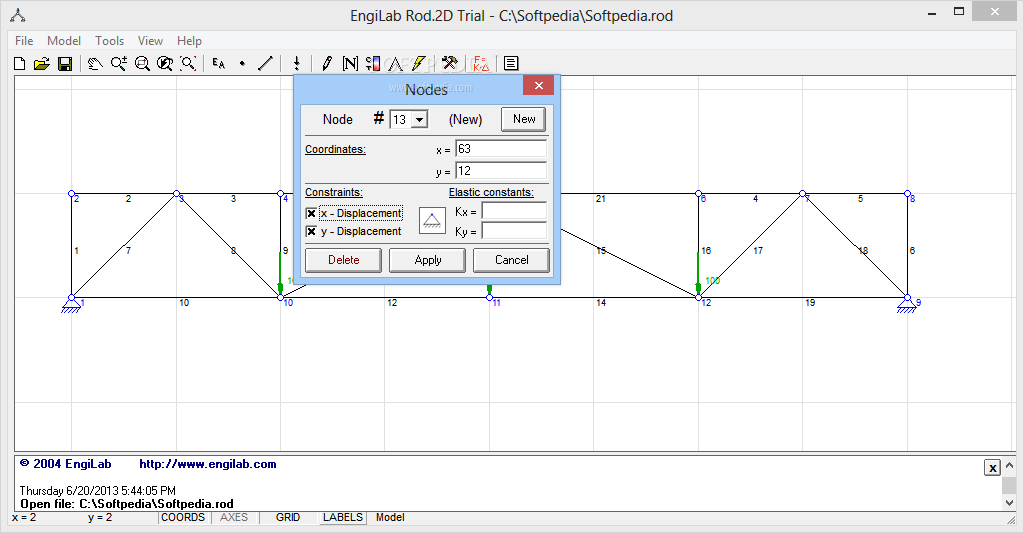The width and height of the screenshot is (1024, 533).
Task: Click the log panel scroll down arrow
Action: coord(1009,502)
